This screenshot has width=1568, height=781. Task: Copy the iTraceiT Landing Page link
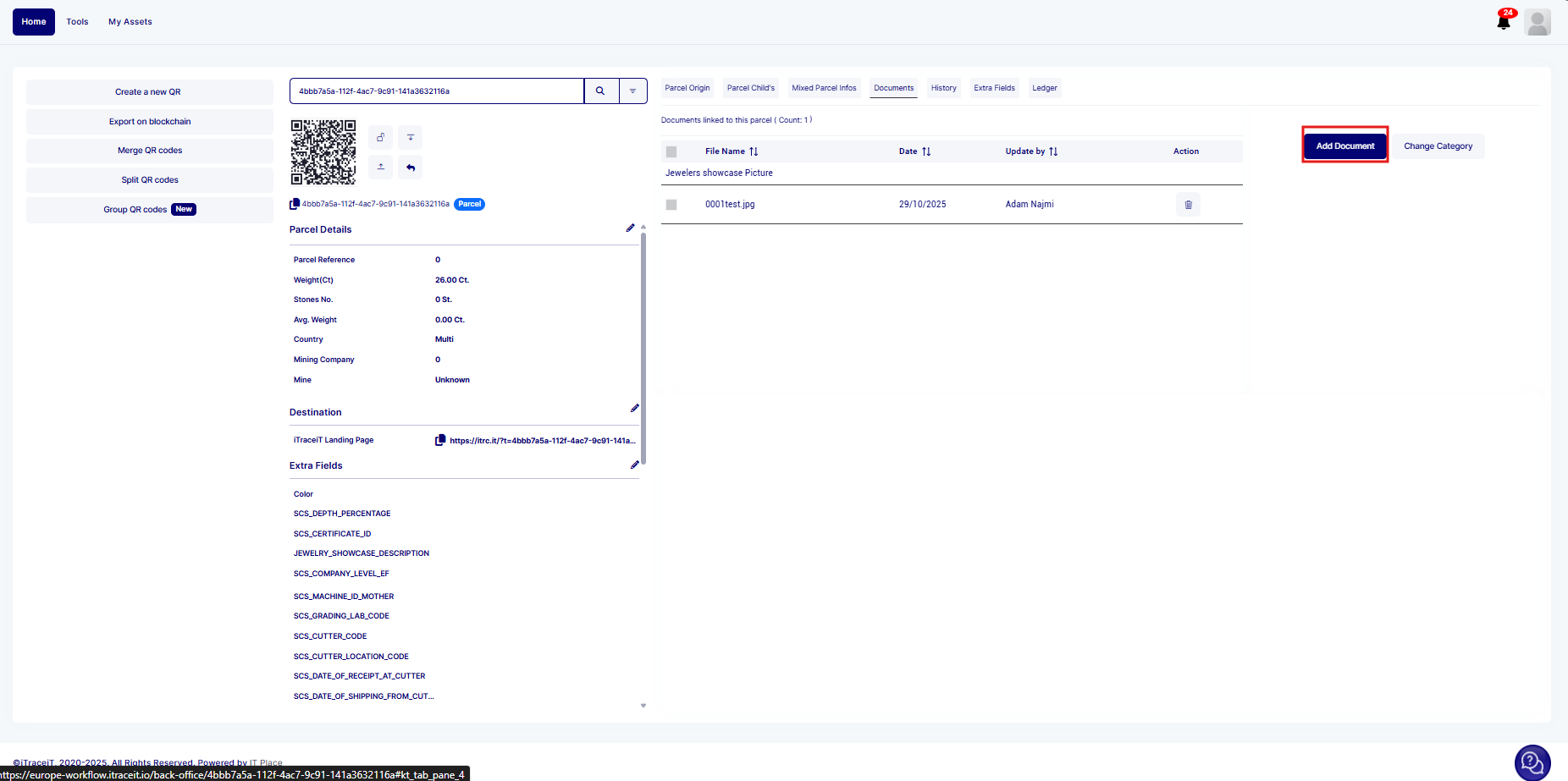tap(440, 440)
